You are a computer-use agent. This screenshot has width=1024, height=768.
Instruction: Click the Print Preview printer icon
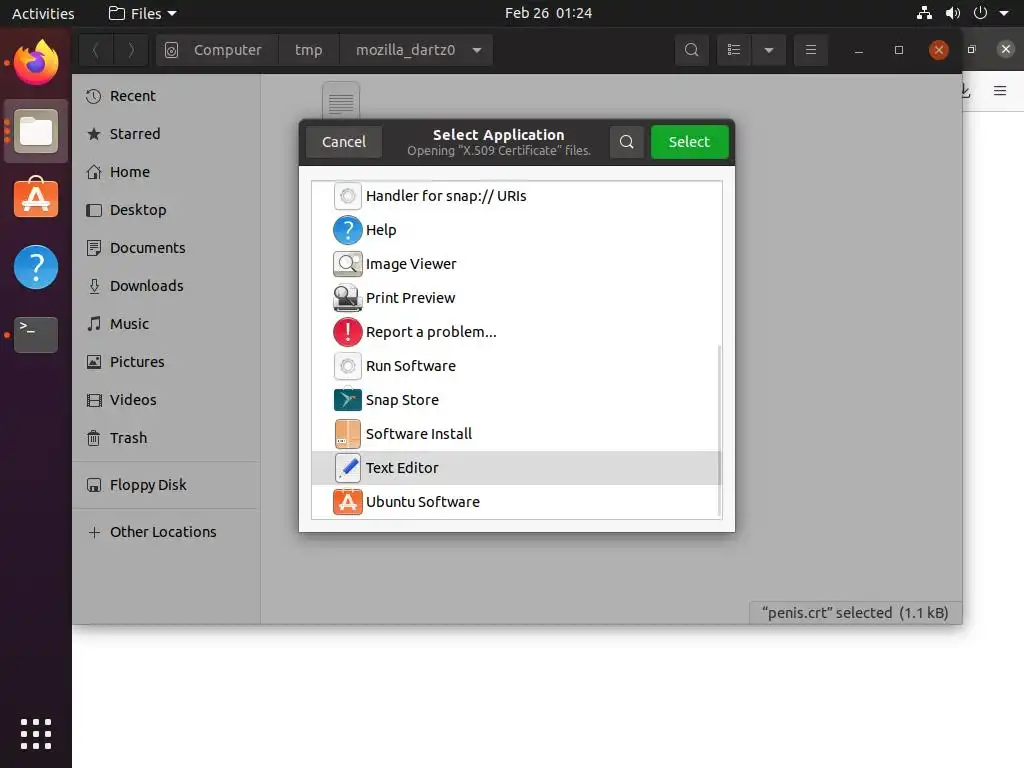pyautogui.click(x=347, y=298)
